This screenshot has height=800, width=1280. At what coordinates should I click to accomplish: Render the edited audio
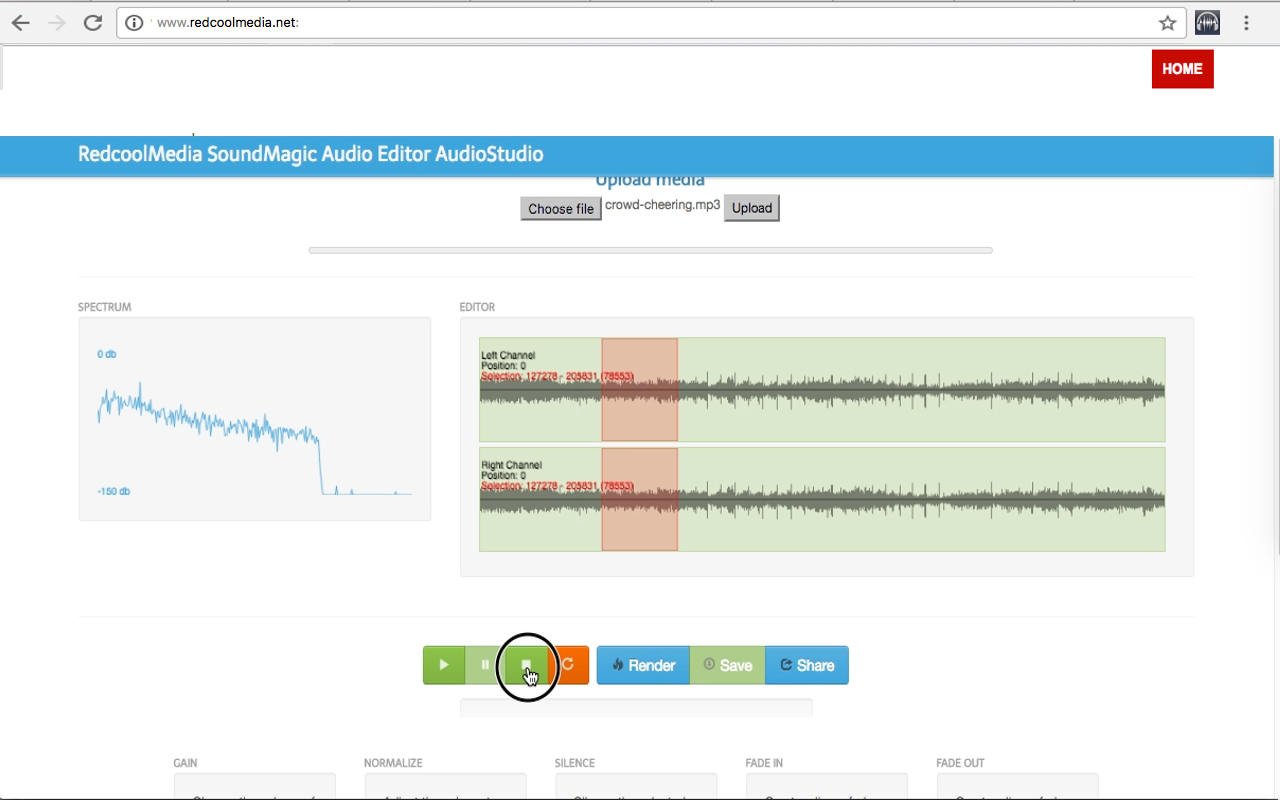click(643, 665)
